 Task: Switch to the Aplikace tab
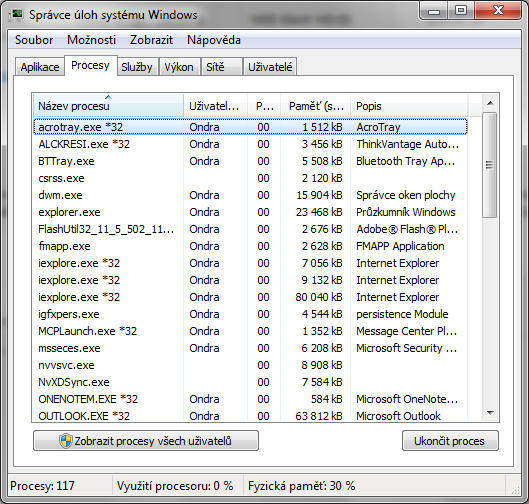pyautogui.click(x=40, y=67)
